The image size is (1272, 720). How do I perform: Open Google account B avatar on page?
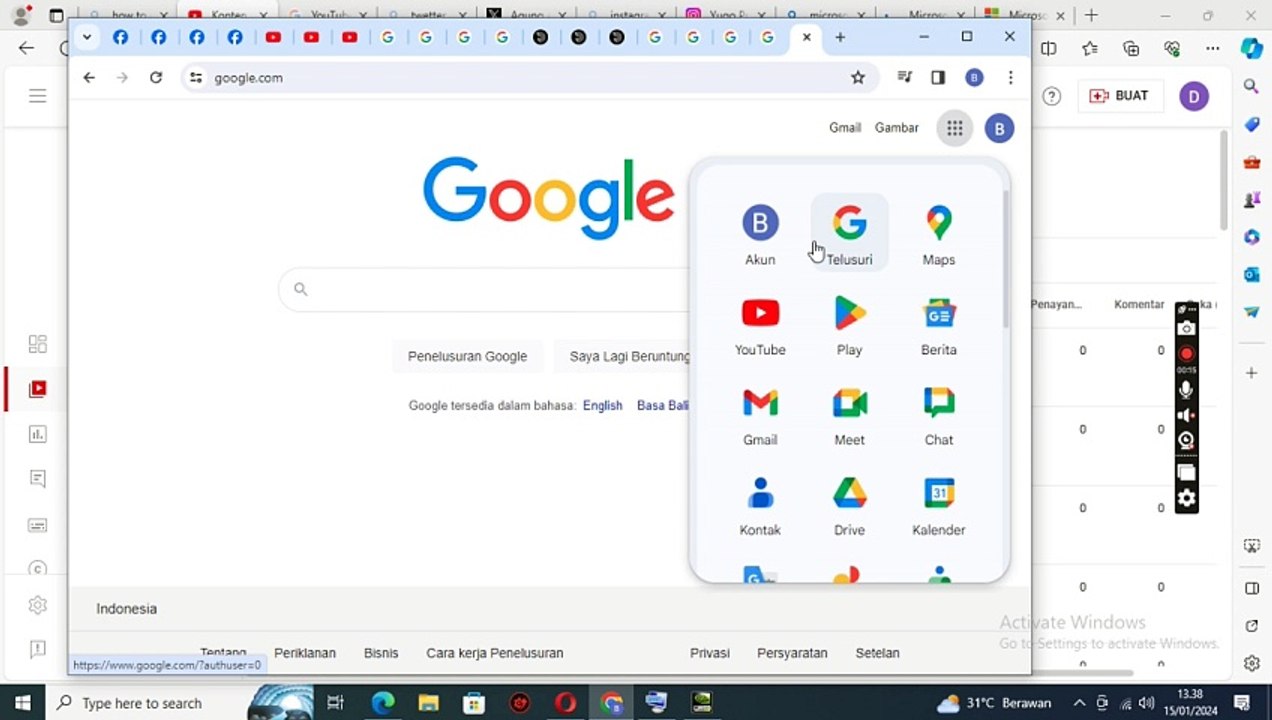999,128
